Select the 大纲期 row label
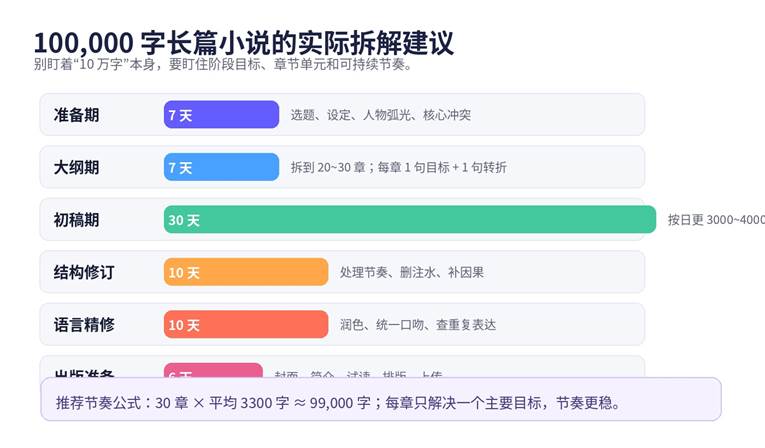Viewport: 765px width, 448px height. pos(77,167)
